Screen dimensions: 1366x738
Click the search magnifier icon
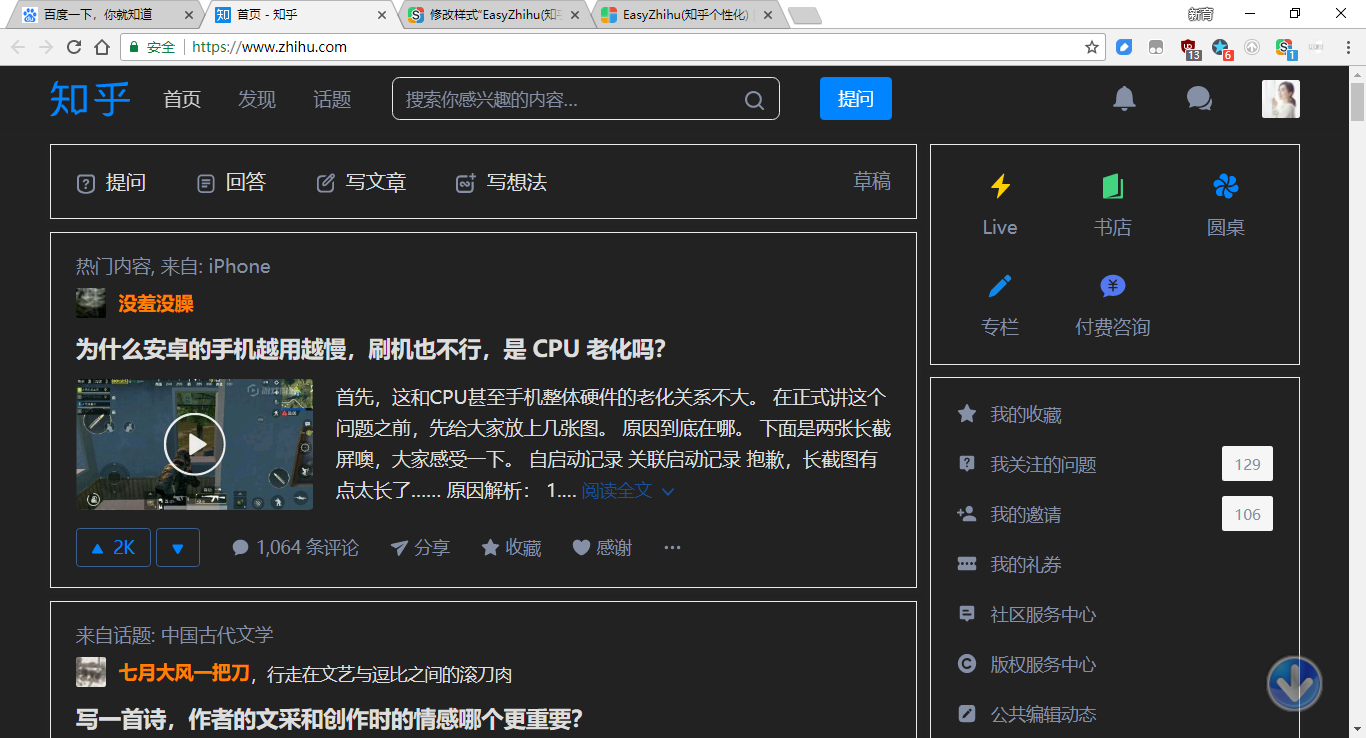(754, 100)
